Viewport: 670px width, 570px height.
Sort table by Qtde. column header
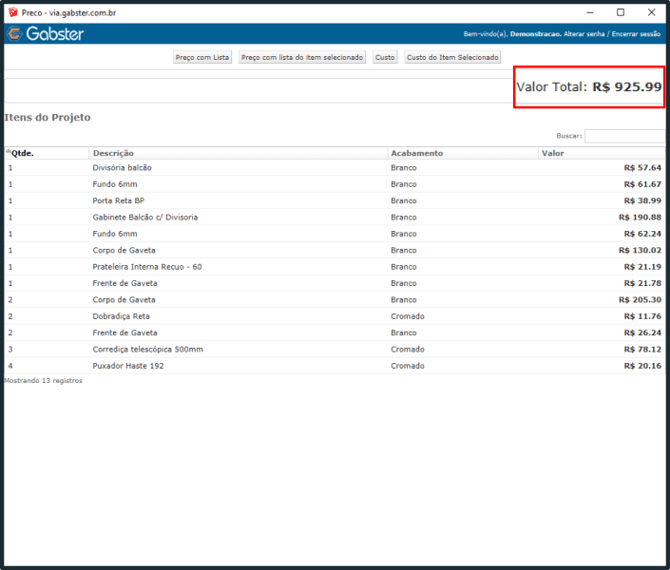22,153
